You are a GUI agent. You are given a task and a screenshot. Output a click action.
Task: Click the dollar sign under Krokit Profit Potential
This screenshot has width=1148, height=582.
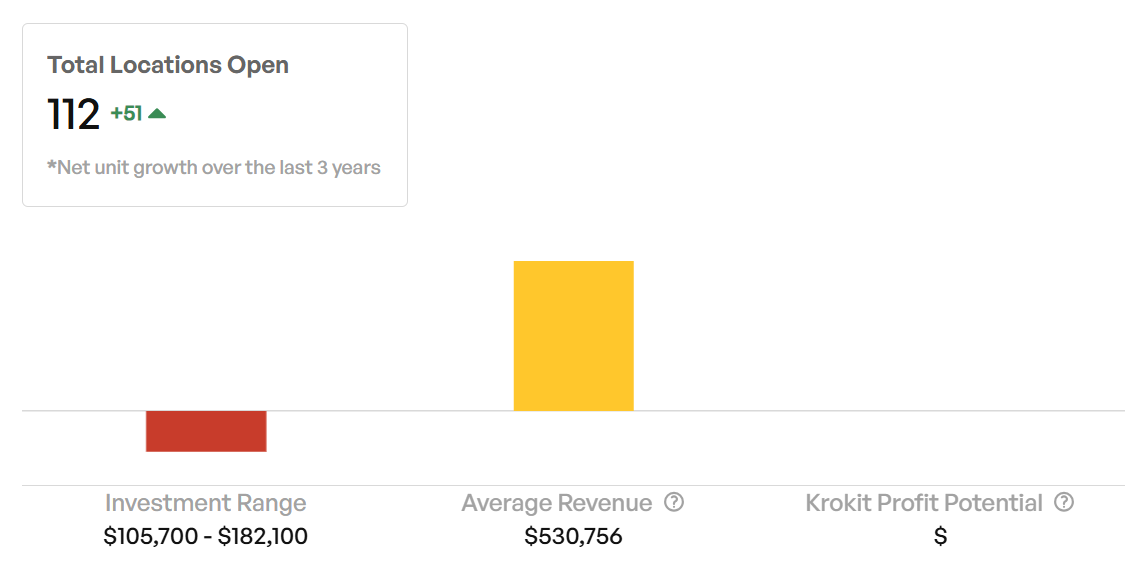(x=940, y=537)
